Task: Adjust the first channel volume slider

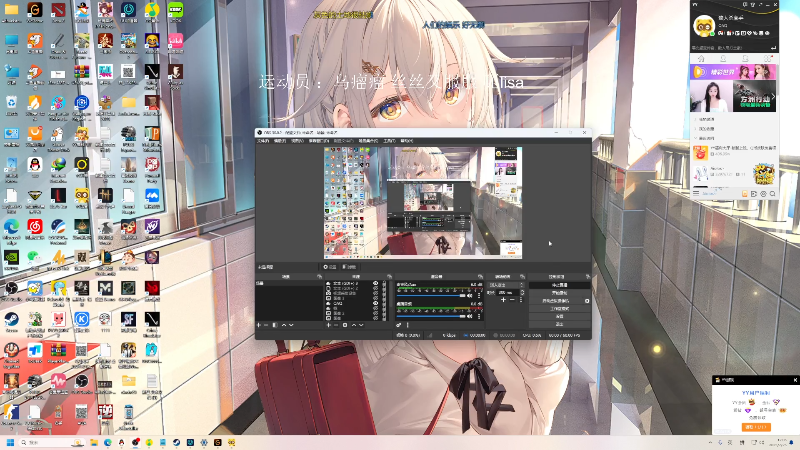Action: 431,295
